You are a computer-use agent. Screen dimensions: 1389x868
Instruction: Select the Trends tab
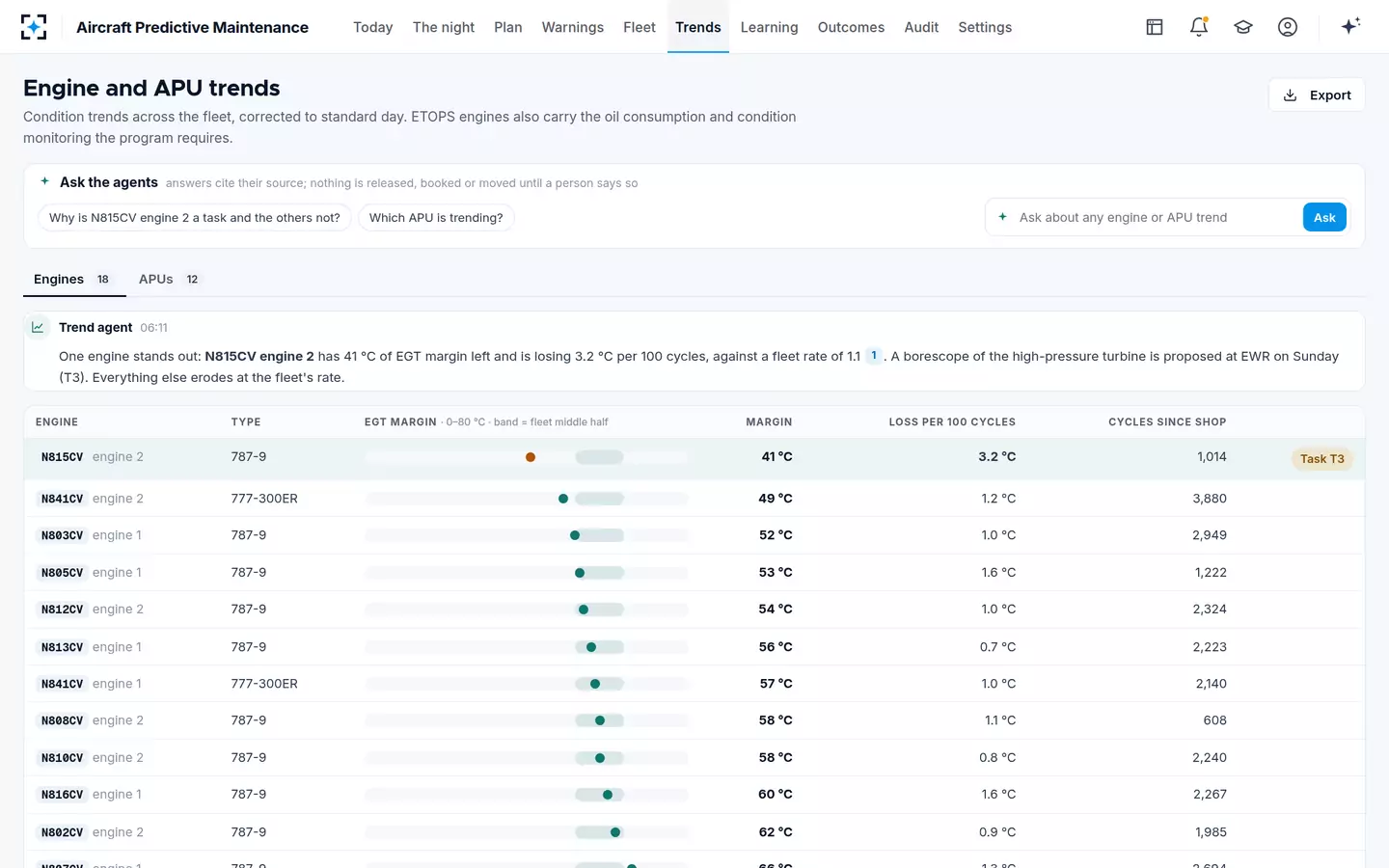(x=698, y=27)
